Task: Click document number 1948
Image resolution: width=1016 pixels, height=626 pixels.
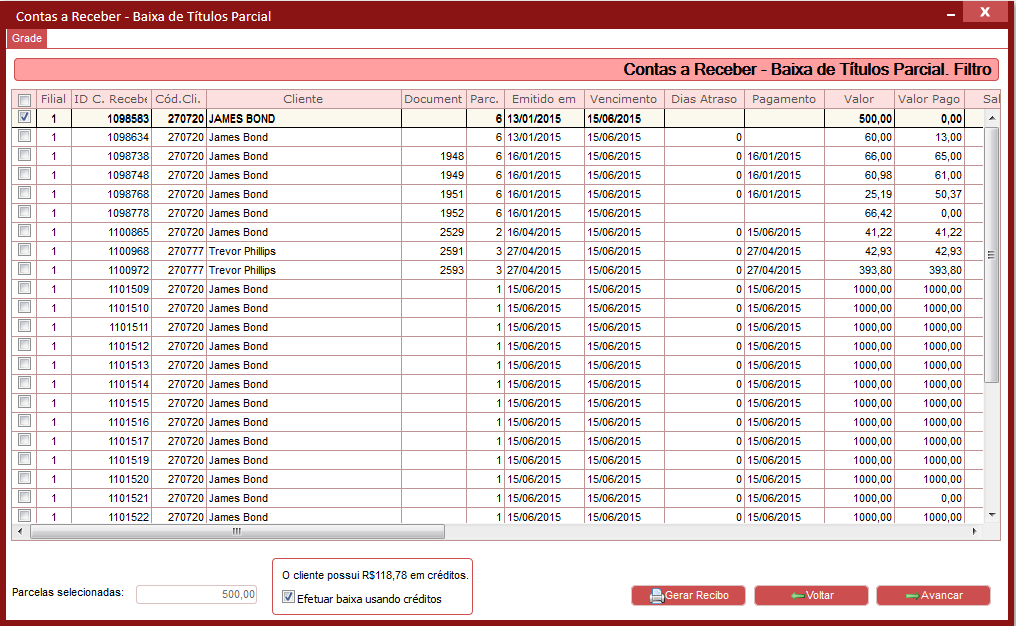Action: point(452,156)
